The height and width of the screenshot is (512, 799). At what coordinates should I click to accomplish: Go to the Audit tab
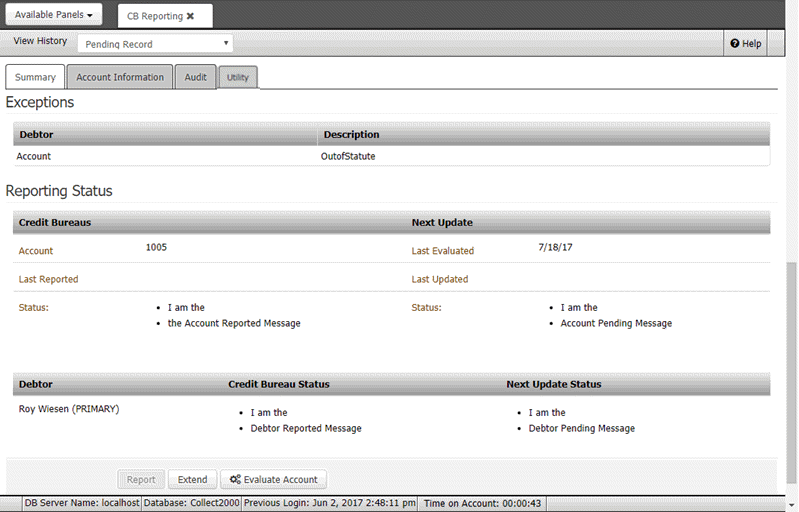196,77
